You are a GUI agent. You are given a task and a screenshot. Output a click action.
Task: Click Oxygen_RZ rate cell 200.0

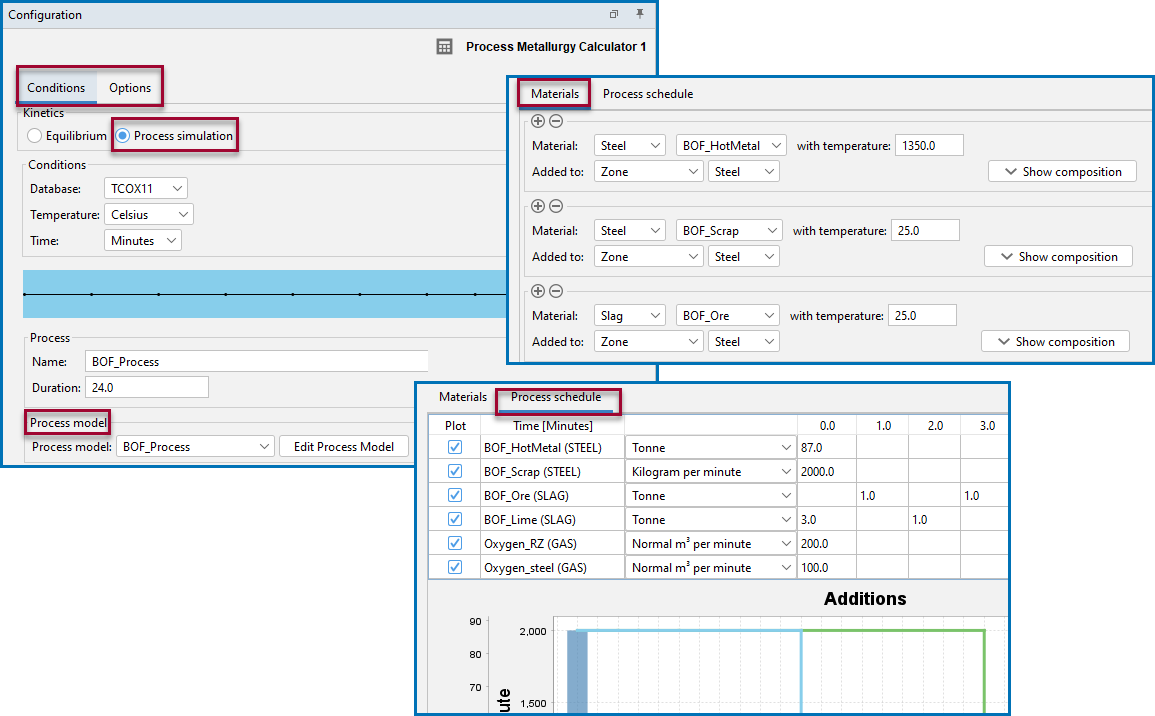click(826, 544)
